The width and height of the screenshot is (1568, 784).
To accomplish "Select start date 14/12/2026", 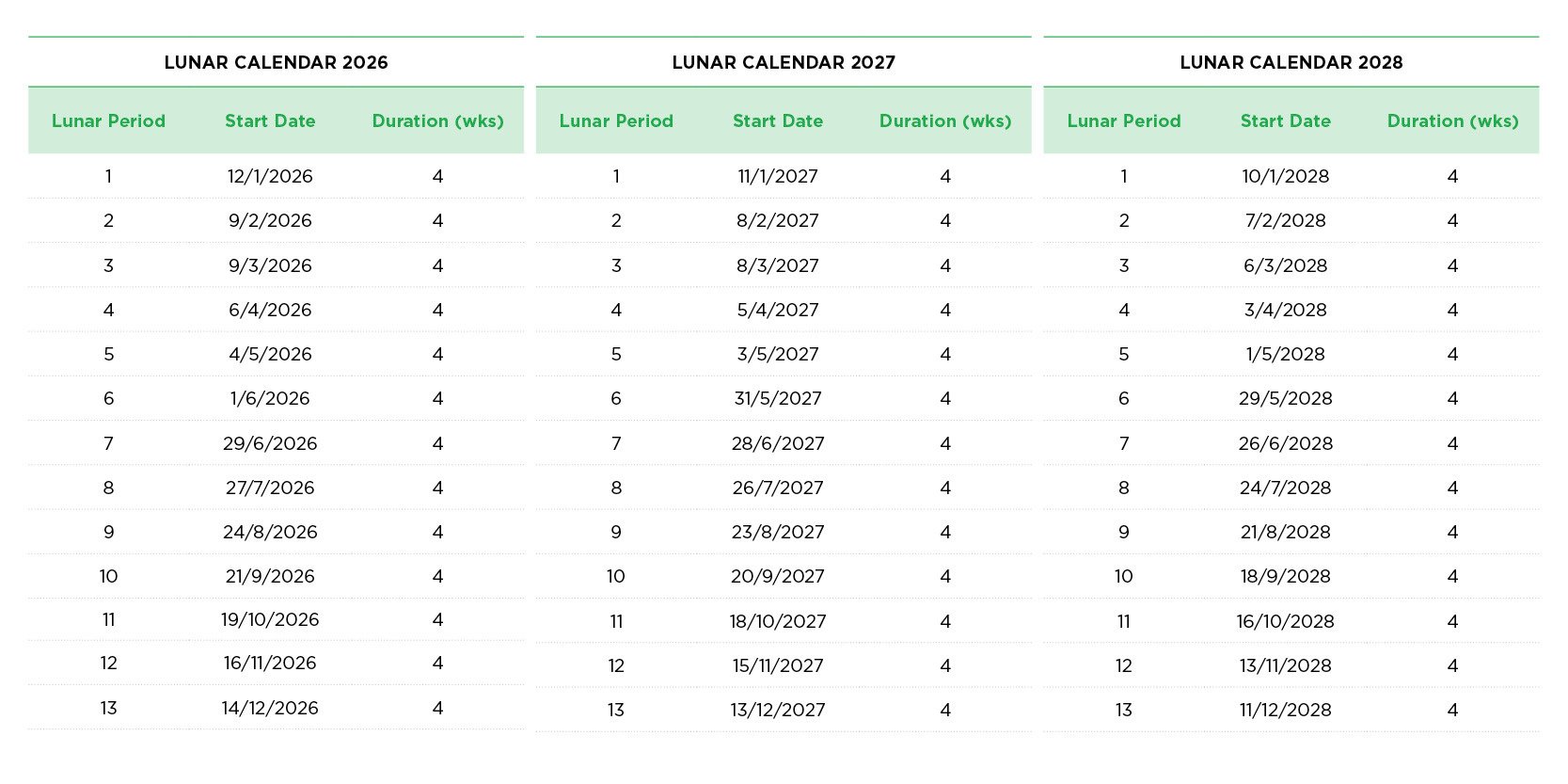I will coord(270,708).
